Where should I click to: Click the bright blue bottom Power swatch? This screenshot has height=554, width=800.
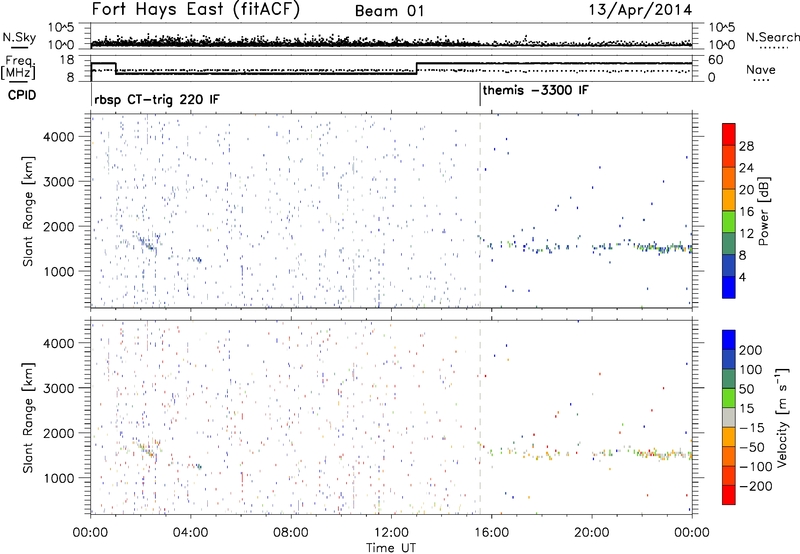tap(729, 287)
